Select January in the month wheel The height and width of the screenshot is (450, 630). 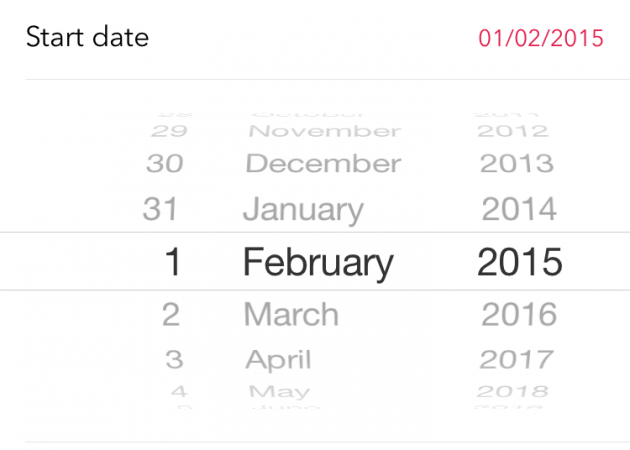coord(303,210)
